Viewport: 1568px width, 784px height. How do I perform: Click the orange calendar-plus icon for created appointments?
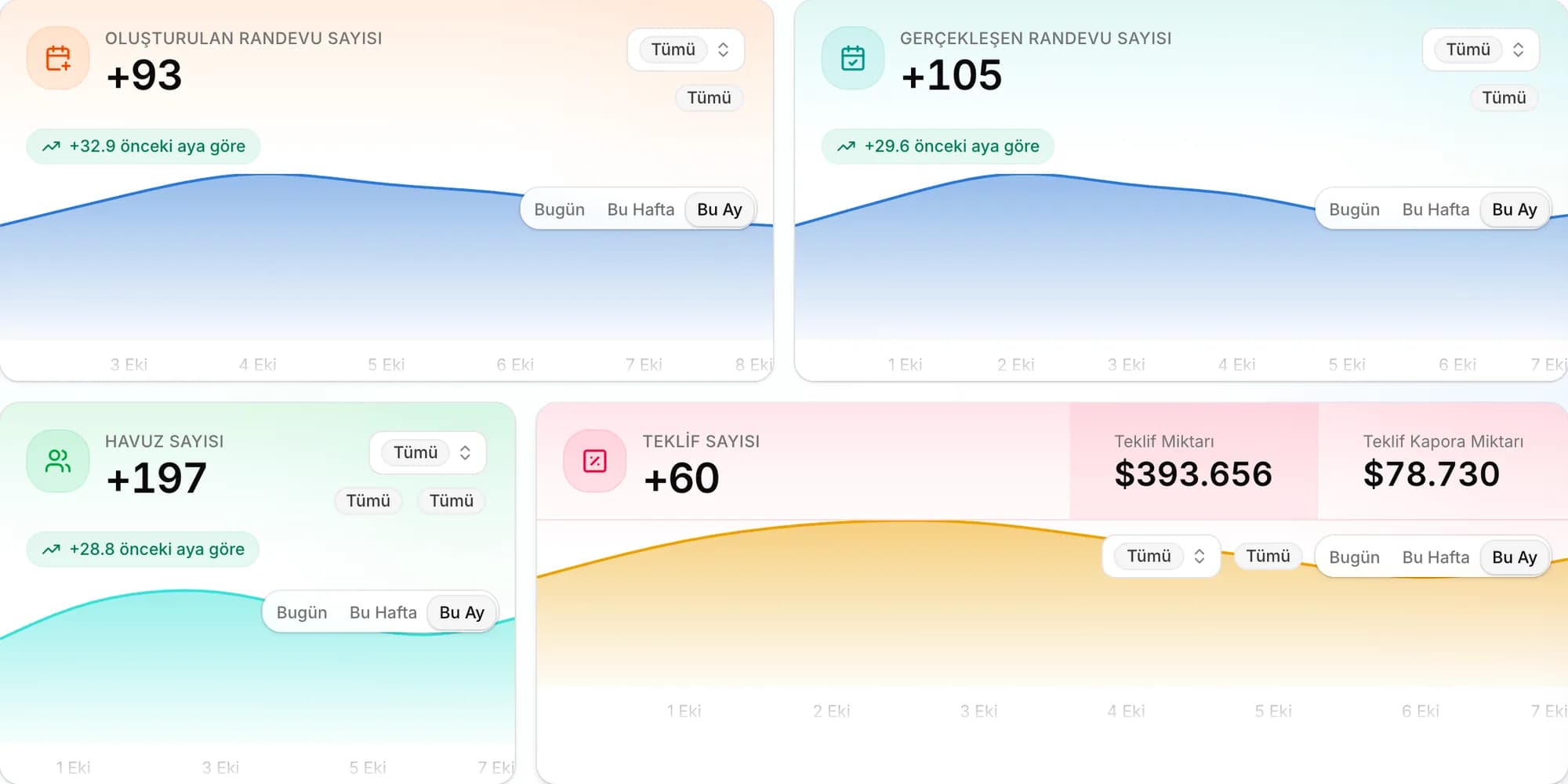click(58, 58)
